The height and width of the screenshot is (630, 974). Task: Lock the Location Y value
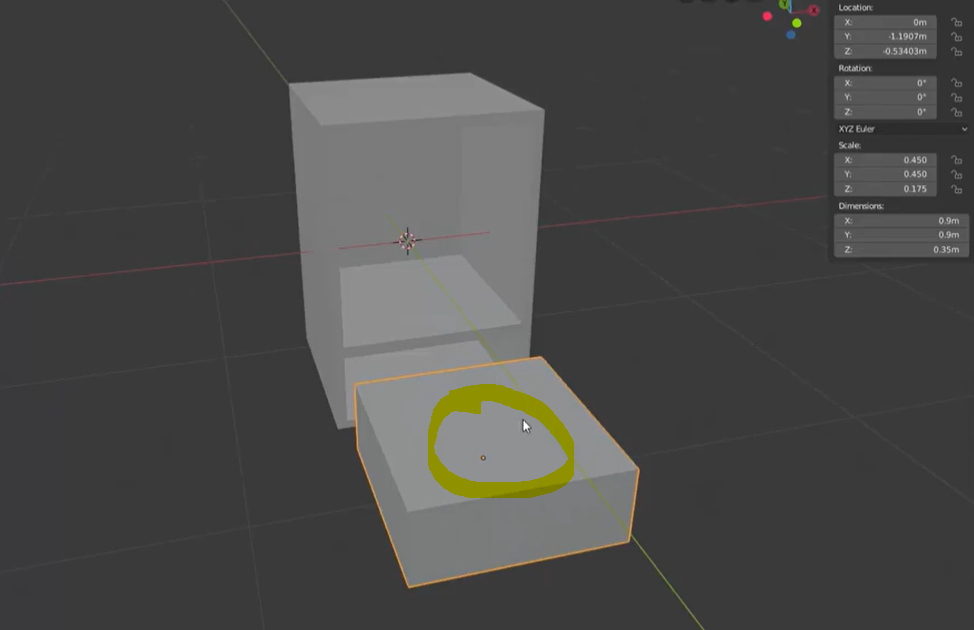[957, 37]
